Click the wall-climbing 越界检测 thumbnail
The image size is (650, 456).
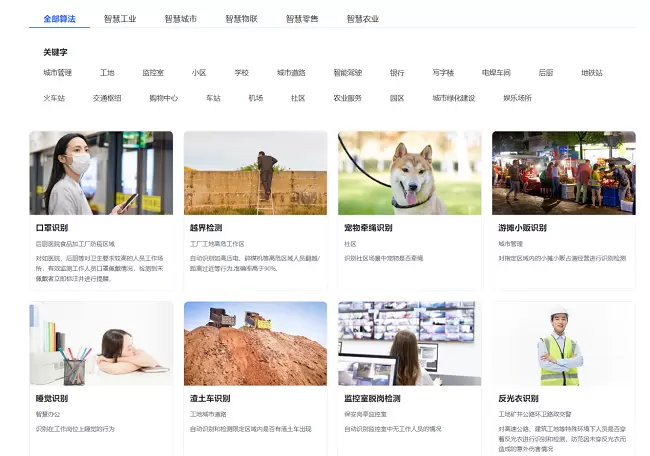255,173
